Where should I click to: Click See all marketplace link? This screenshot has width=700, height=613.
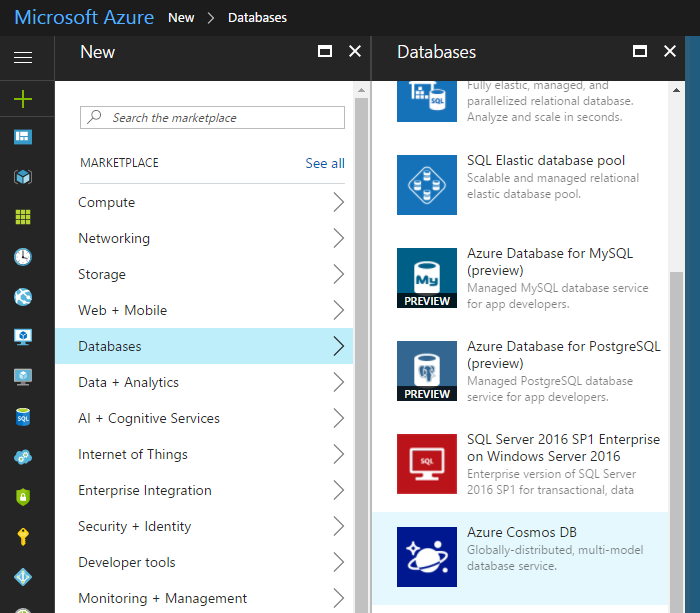tap(325, 163)
